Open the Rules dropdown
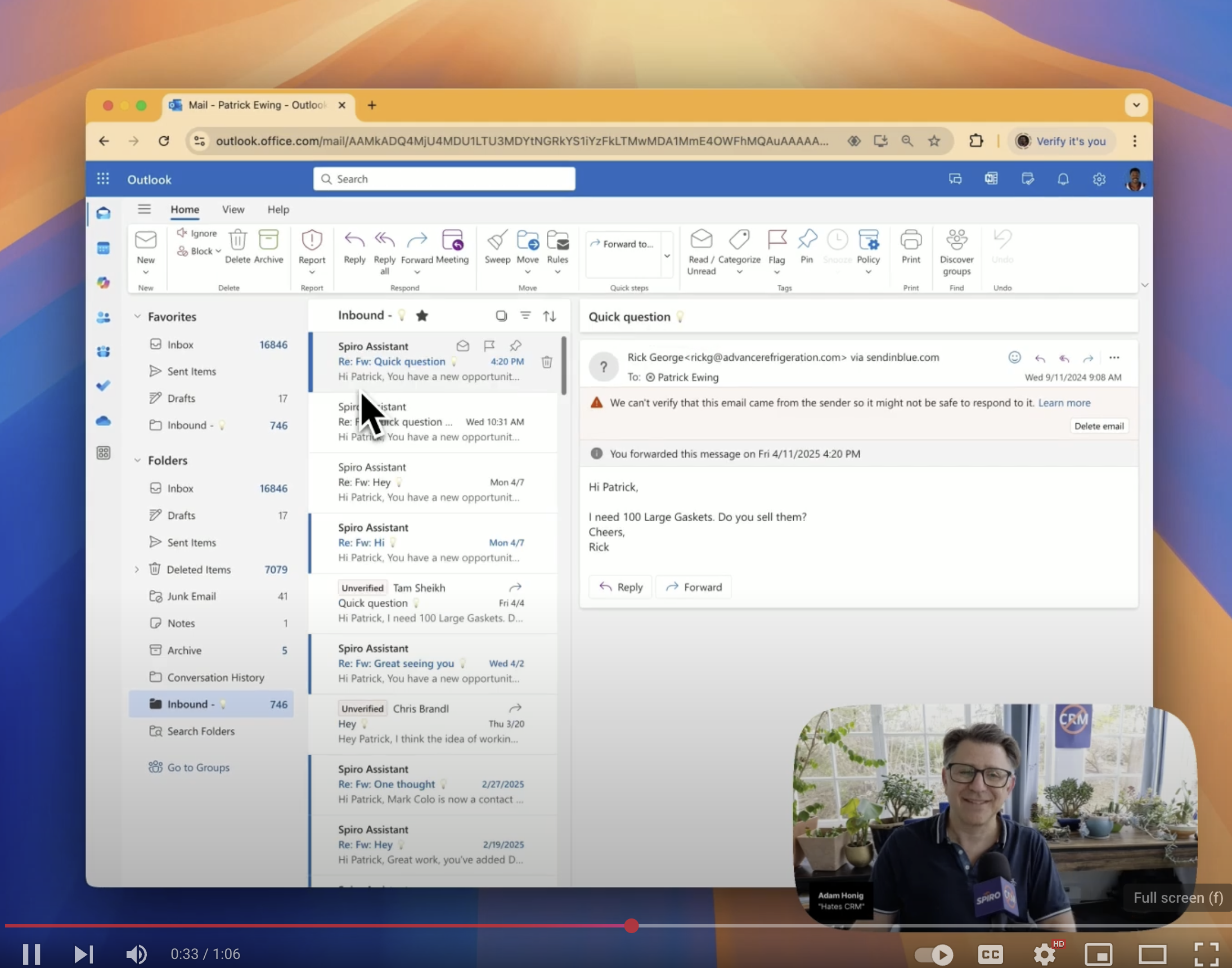Viewport: 1232px width, 968px height. [x=558, y=272]
